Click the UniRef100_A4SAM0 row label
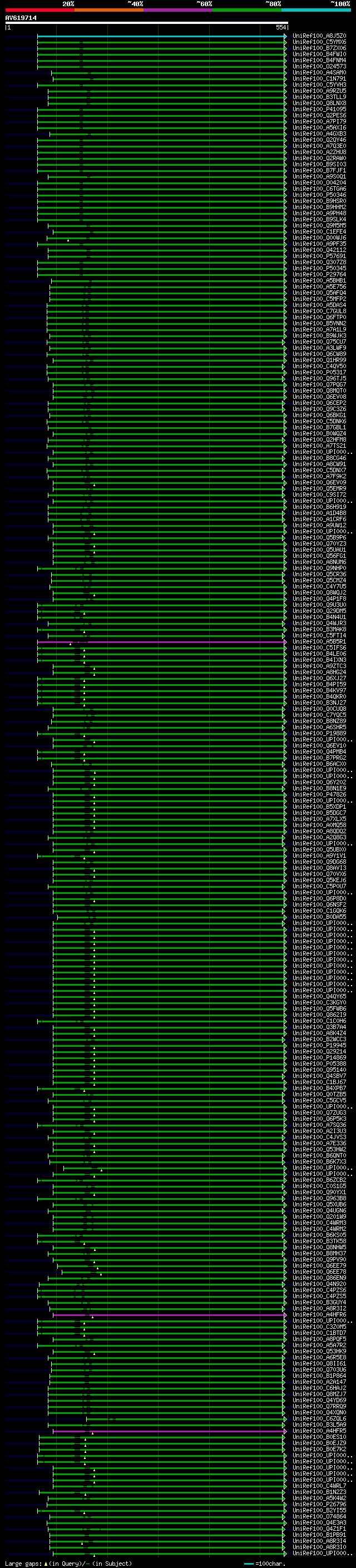 pyautogui.click(x=319, y=72)
